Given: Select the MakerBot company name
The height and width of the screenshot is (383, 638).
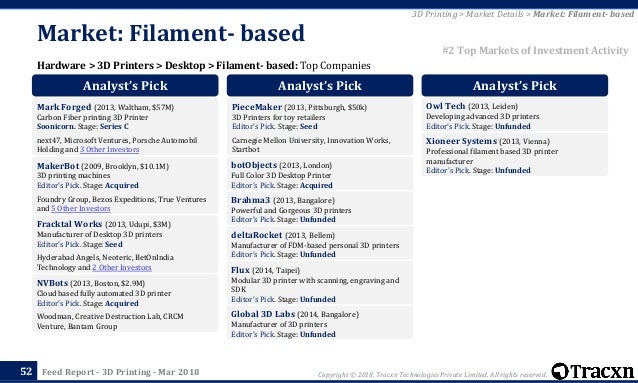Looking at the screenshot, I should [x=58, y=166].
